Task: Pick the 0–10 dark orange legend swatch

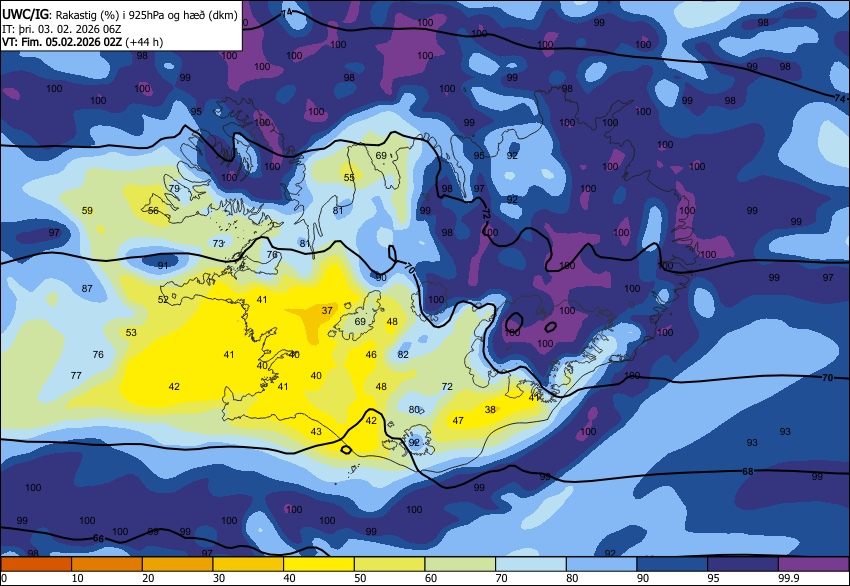Action: point(36,564)
